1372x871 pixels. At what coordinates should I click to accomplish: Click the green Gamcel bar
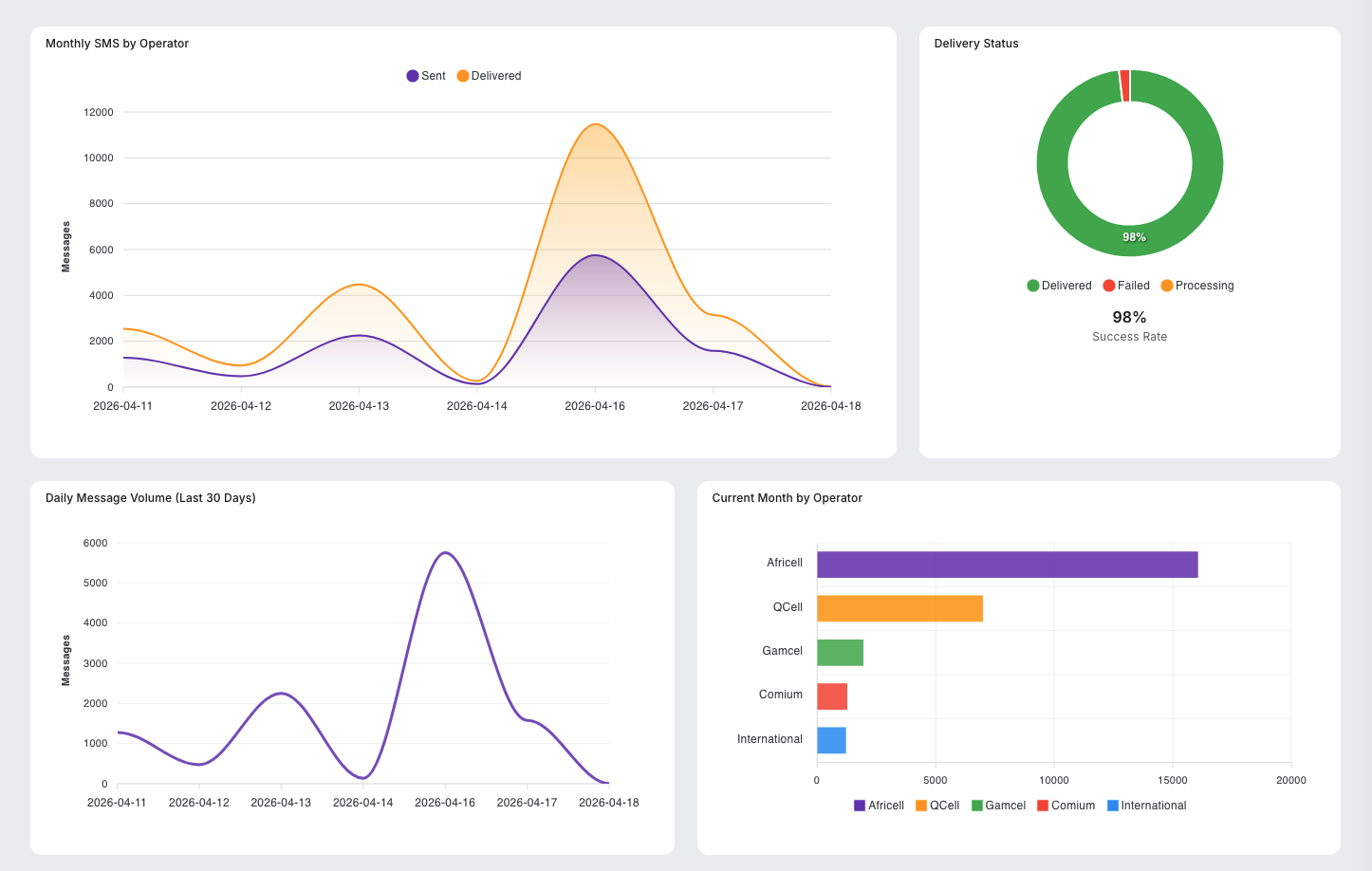click(x=840, y=653)
